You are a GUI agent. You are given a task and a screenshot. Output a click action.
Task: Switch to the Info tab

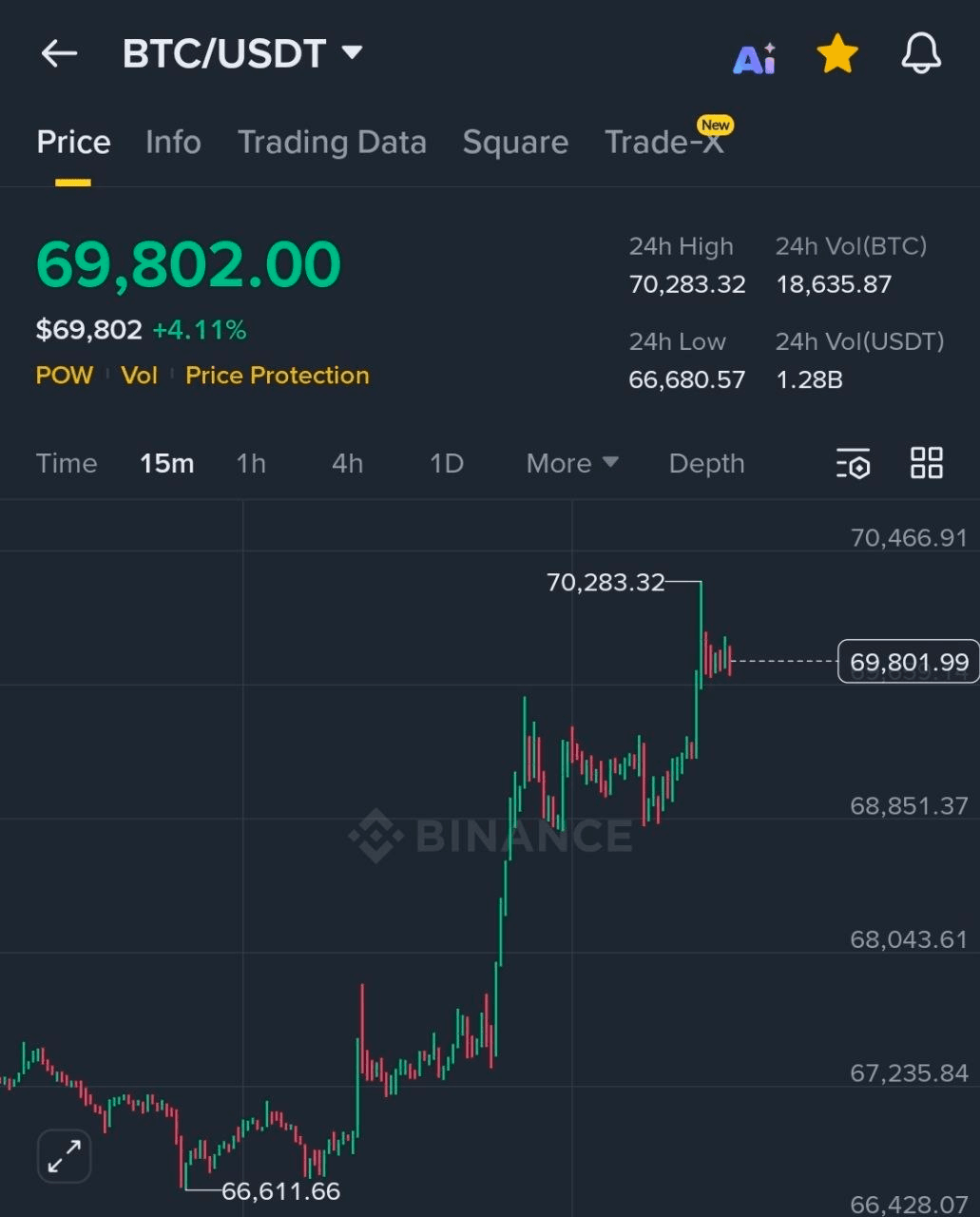[173, 143]
